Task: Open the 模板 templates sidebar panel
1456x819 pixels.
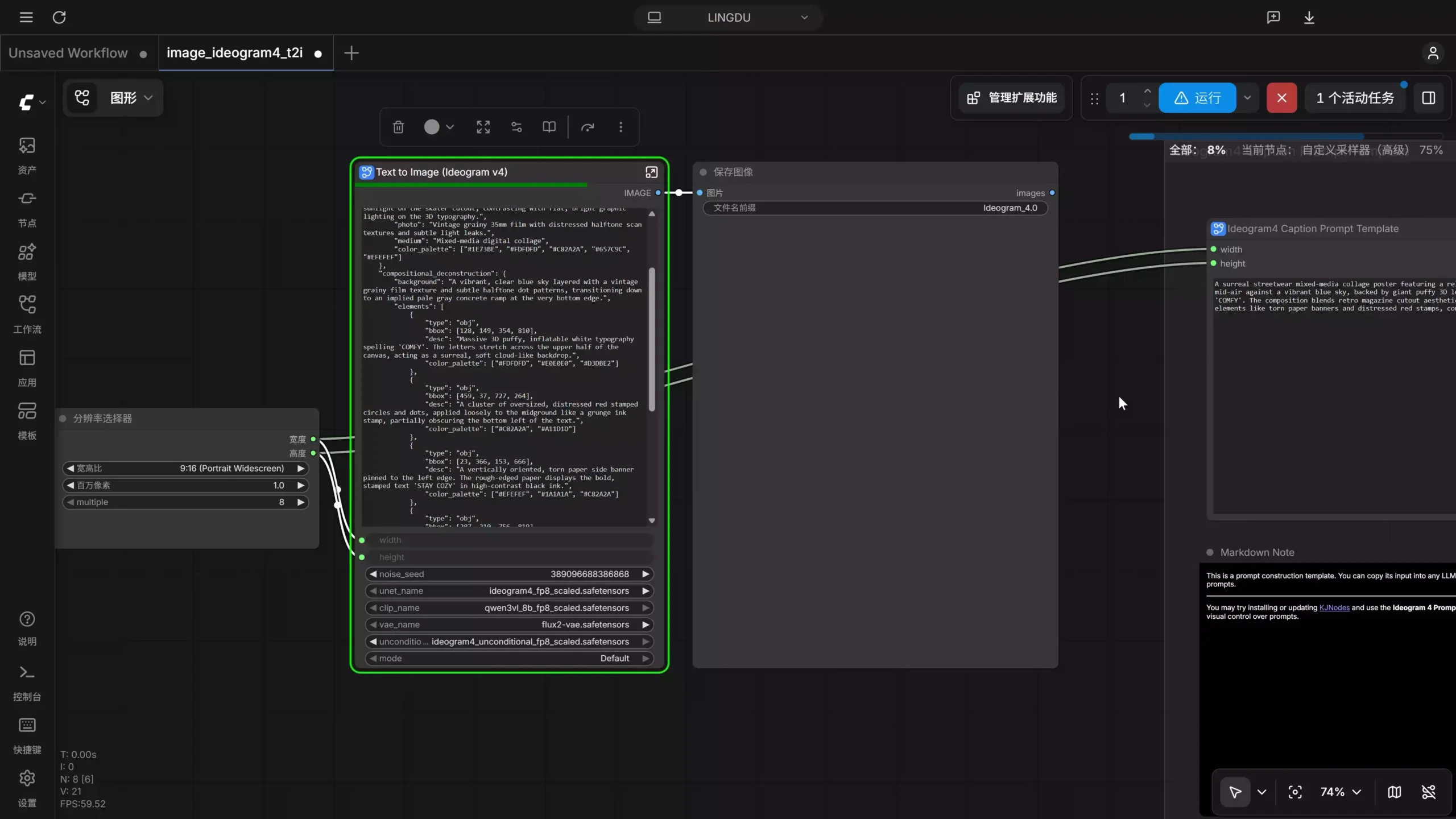Action: coord(27,421)
